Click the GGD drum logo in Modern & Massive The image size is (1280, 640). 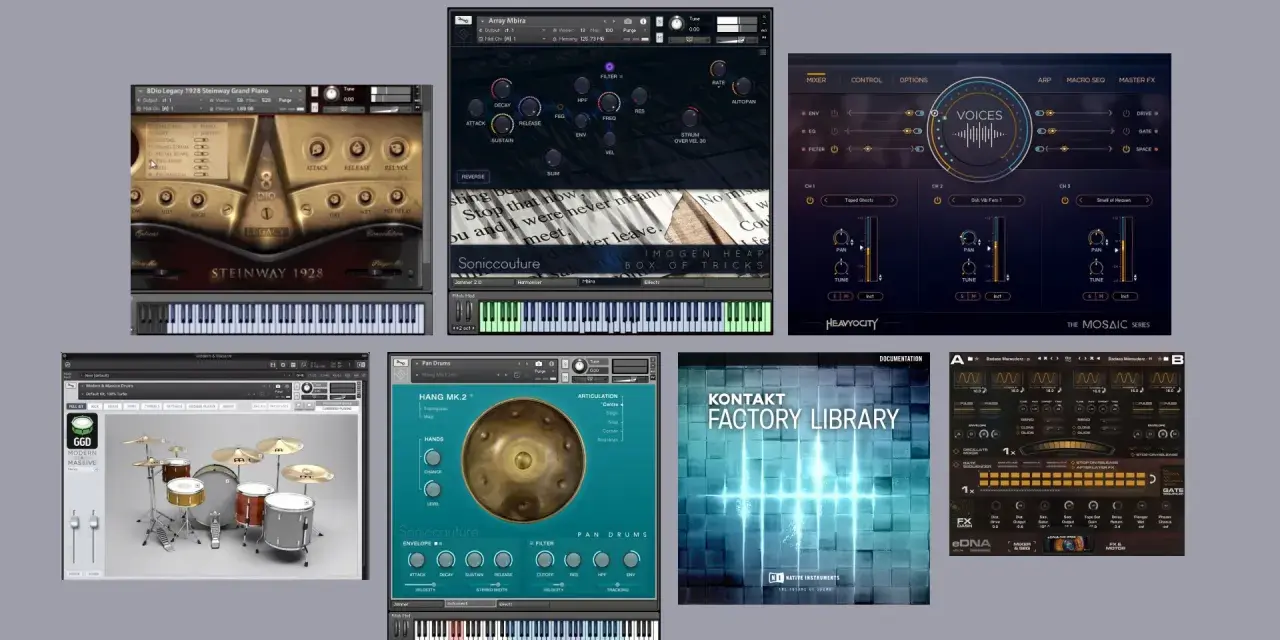coord(82,432)
